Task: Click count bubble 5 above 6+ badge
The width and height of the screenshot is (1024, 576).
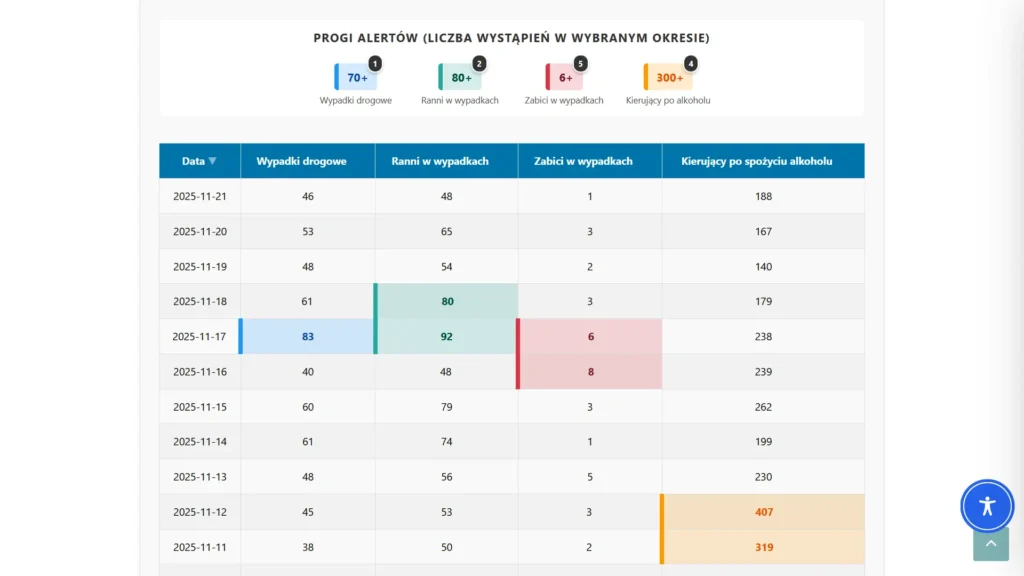Action: click(580, 63)
